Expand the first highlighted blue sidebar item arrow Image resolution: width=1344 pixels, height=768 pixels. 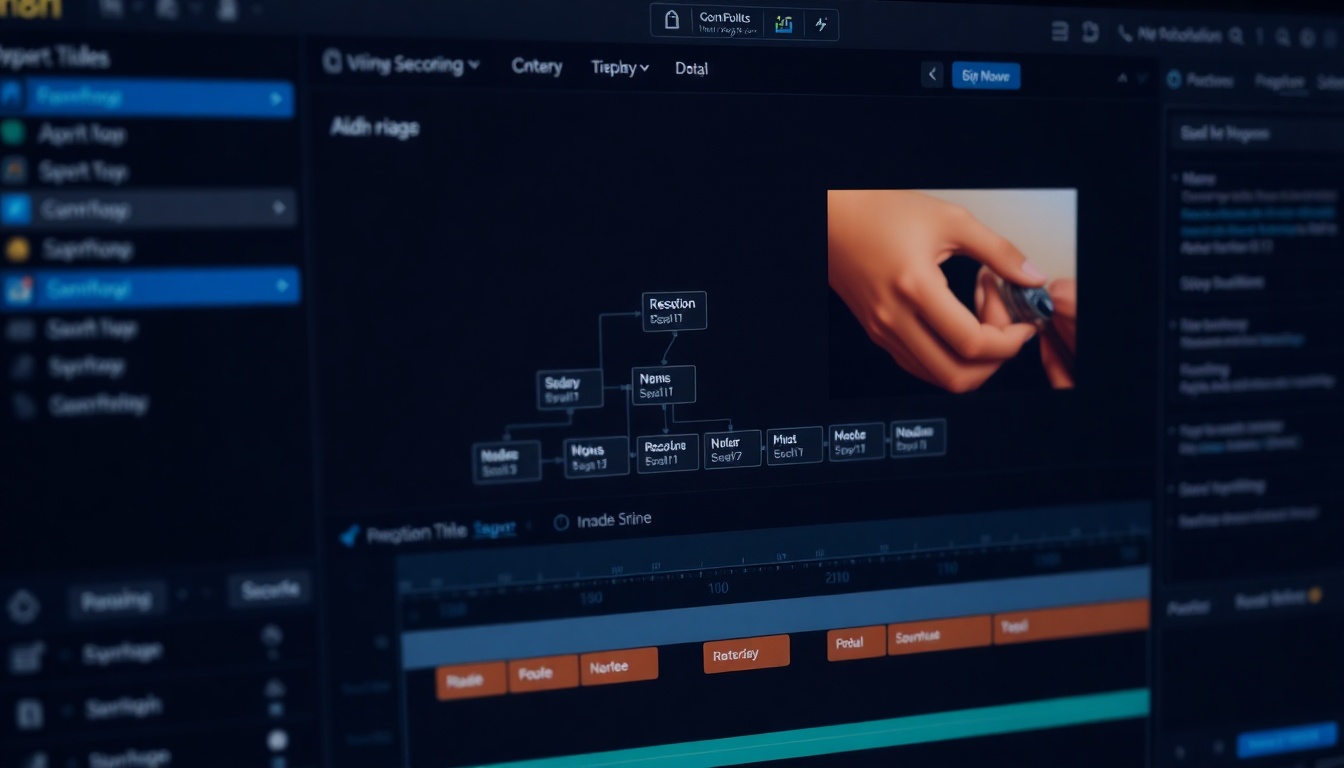275,99
